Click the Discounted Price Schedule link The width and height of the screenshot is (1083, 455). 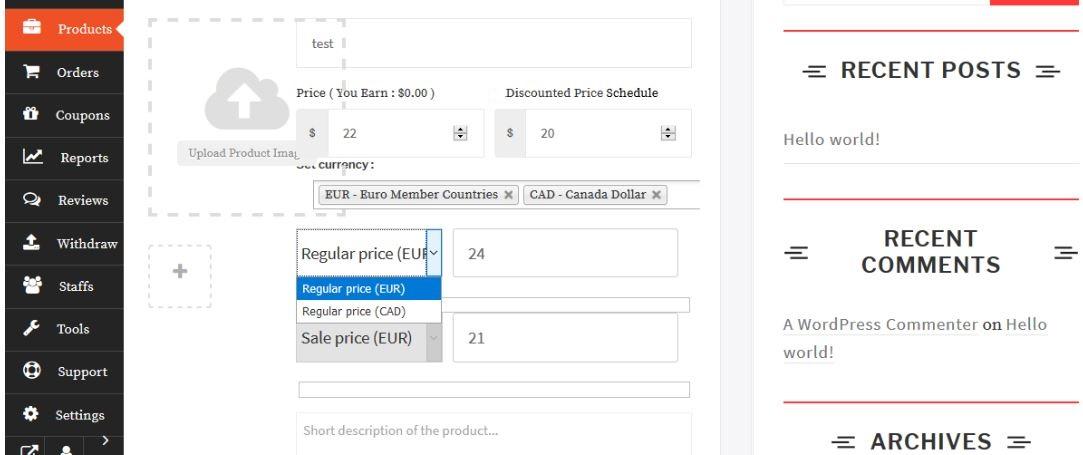click(x=581, y=93)
